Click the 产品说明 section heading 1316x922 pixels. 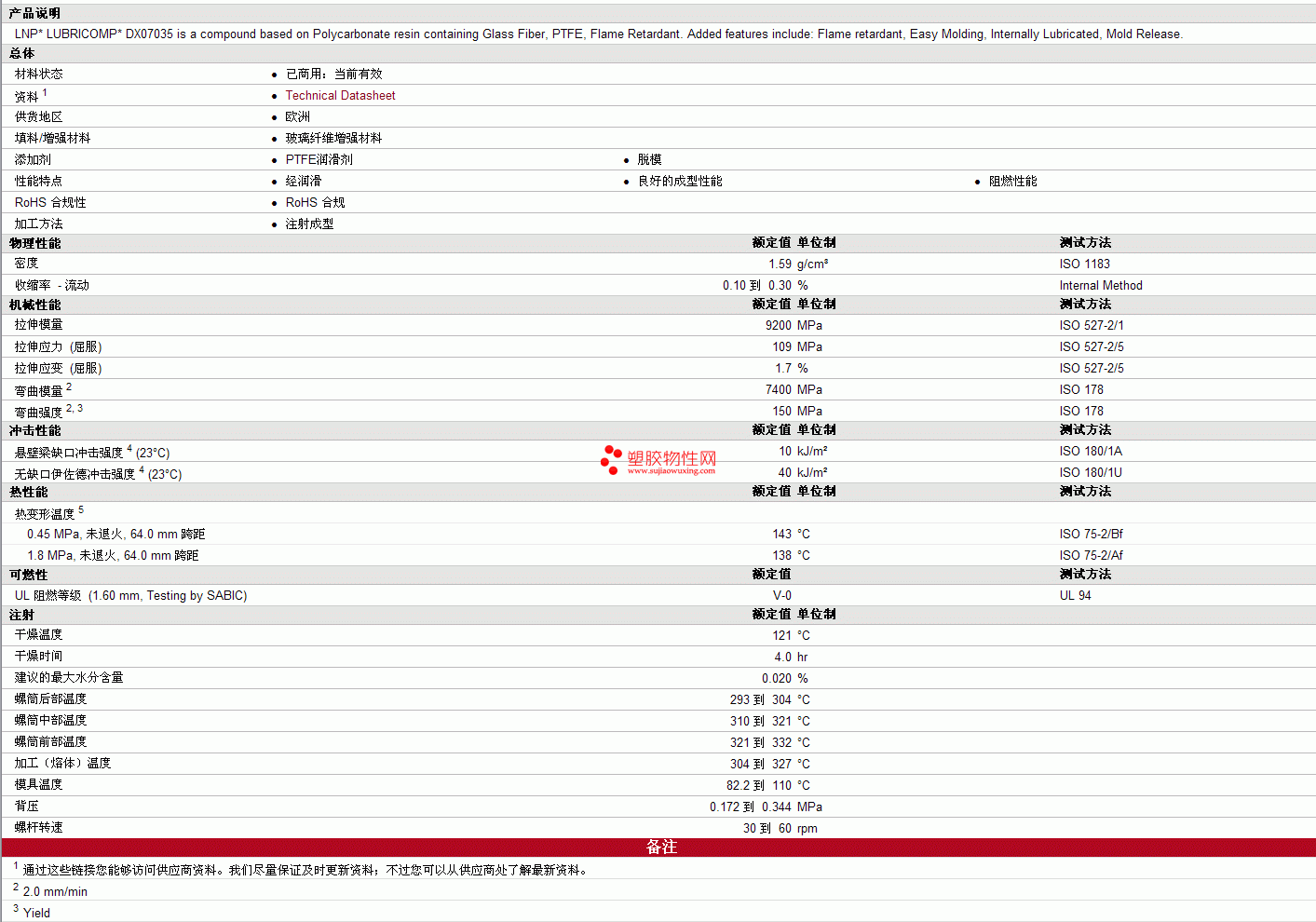tap(34, 13)
